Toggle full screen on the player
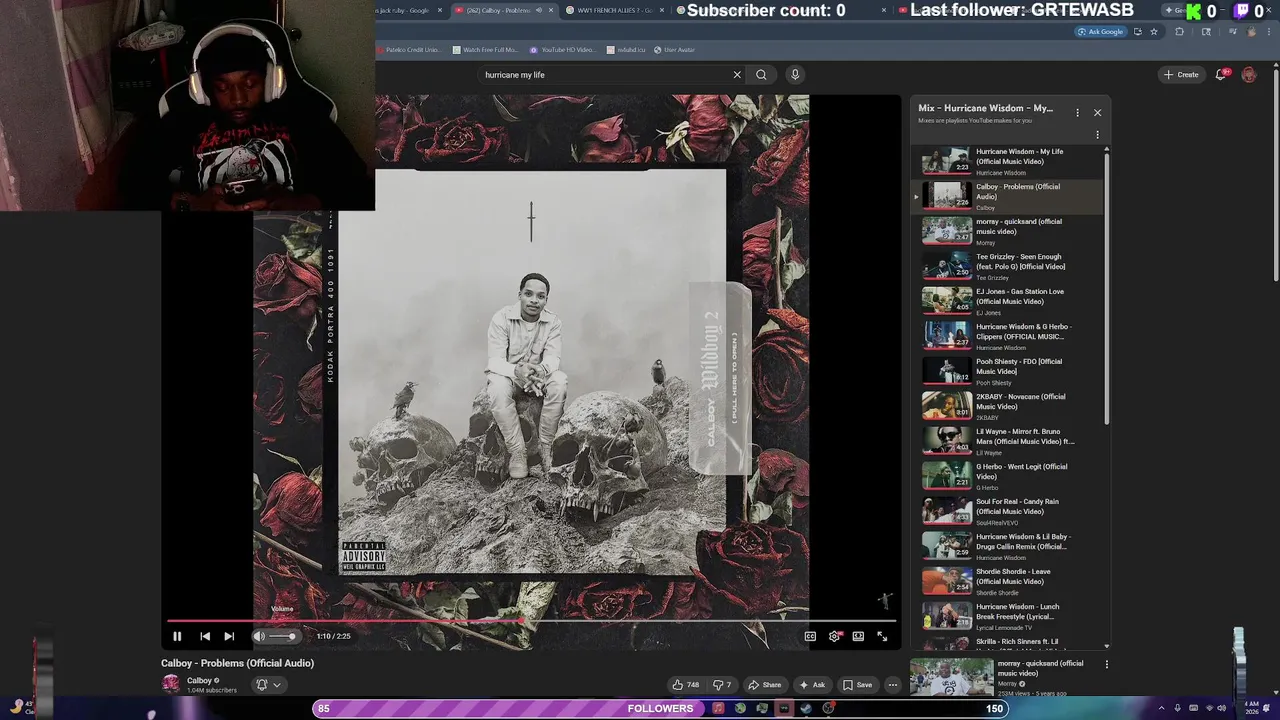 point(882,636)
